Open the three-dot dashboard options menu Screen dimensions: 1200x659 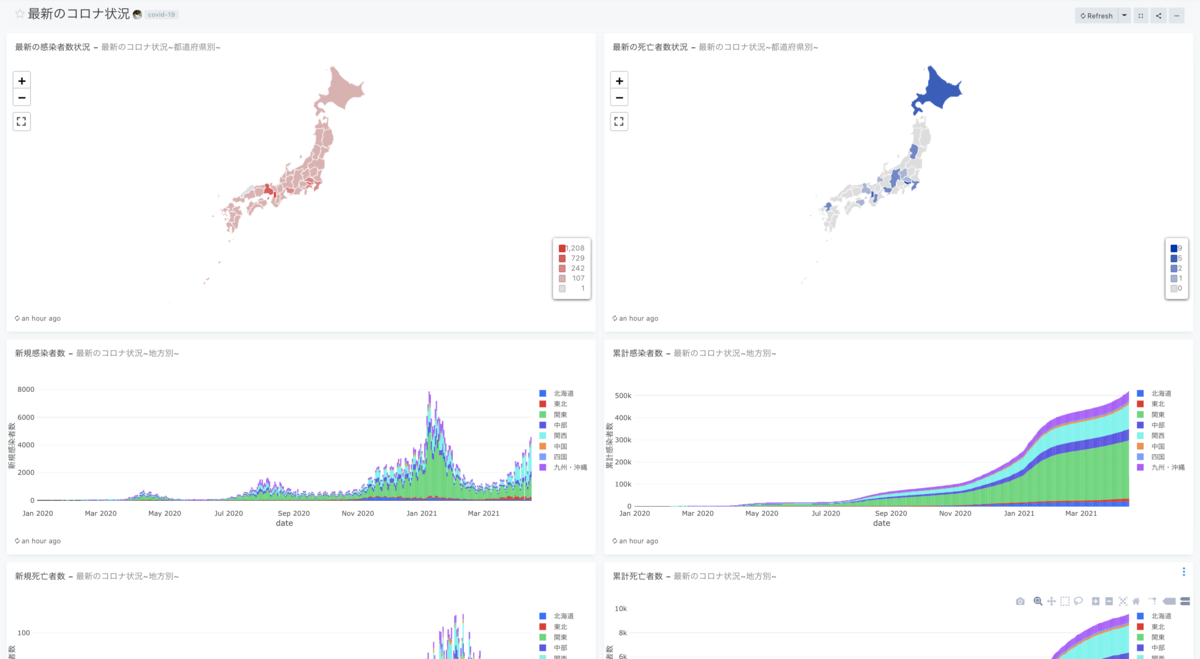point(1177,15)
